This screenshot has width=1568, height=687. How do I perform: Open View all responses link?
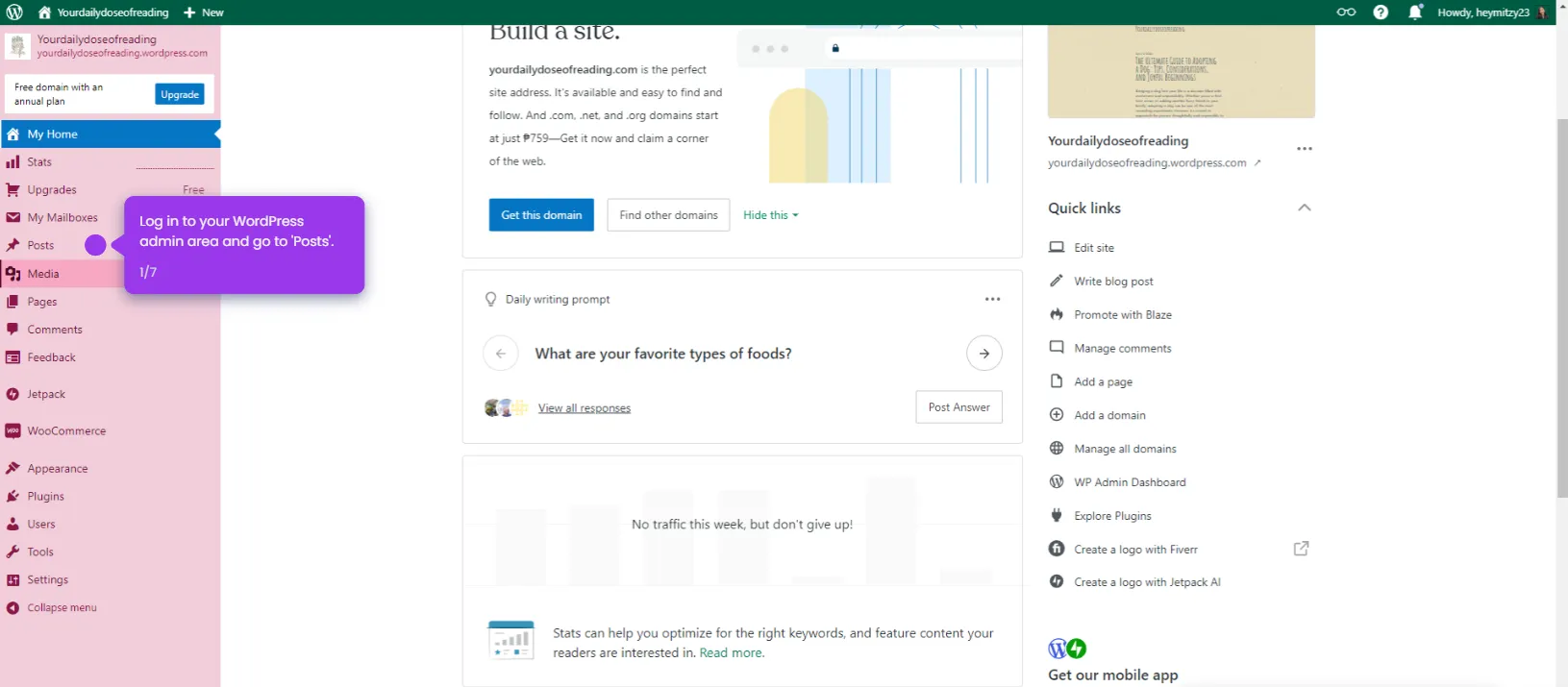[x=585, y=408]
